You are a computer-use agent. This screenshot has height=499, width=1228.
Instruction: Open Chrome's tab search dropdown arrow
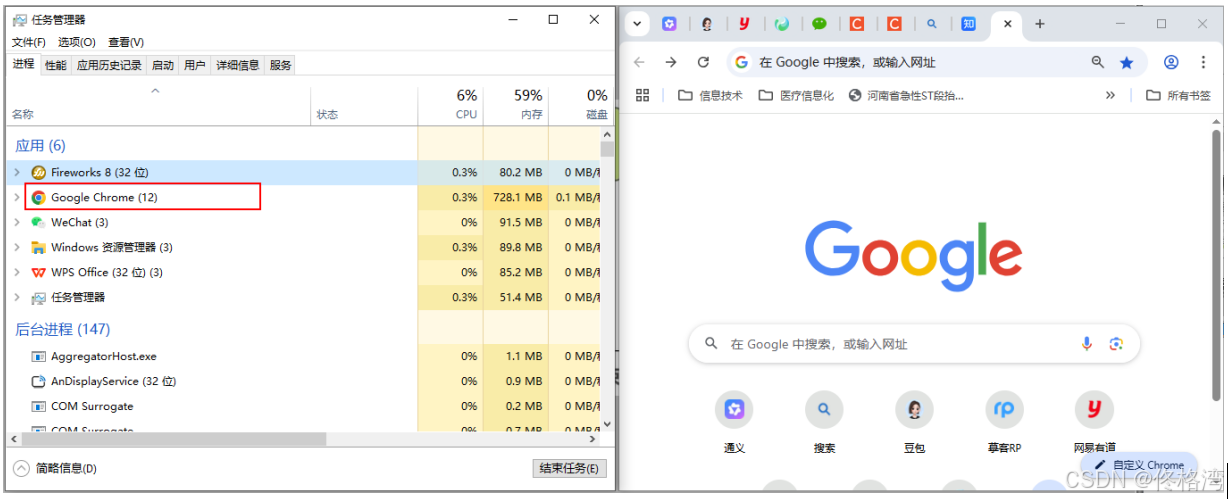[x=636, y=24]
